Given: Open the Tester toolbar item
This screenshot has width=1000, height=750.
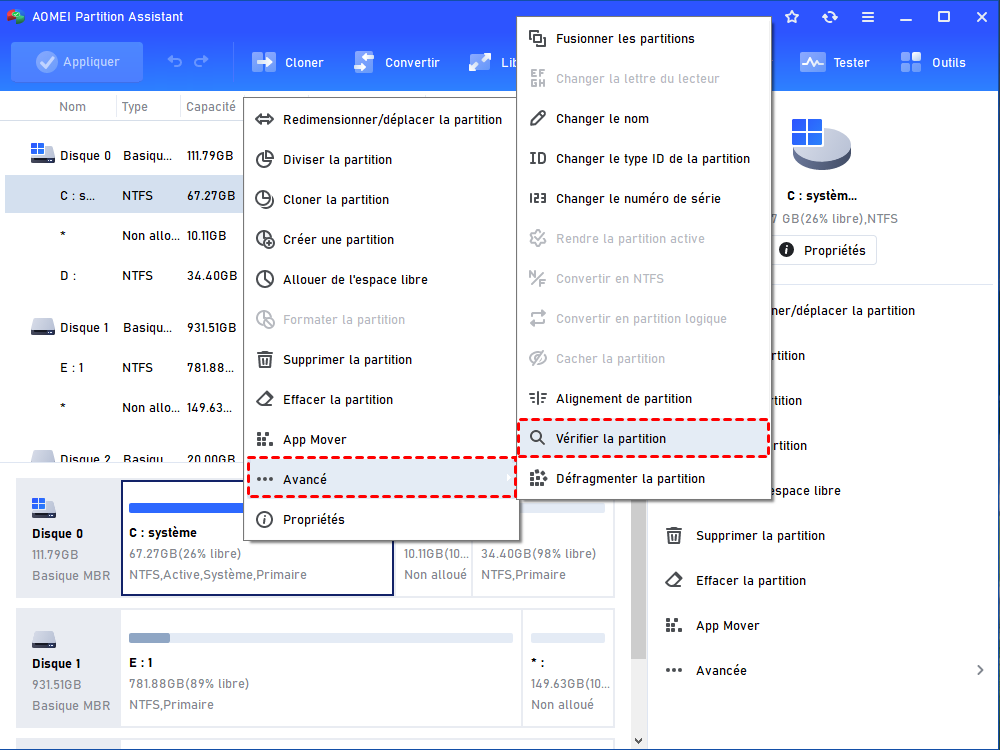Looking at the screenshot, I should click(x=835, y=62).
